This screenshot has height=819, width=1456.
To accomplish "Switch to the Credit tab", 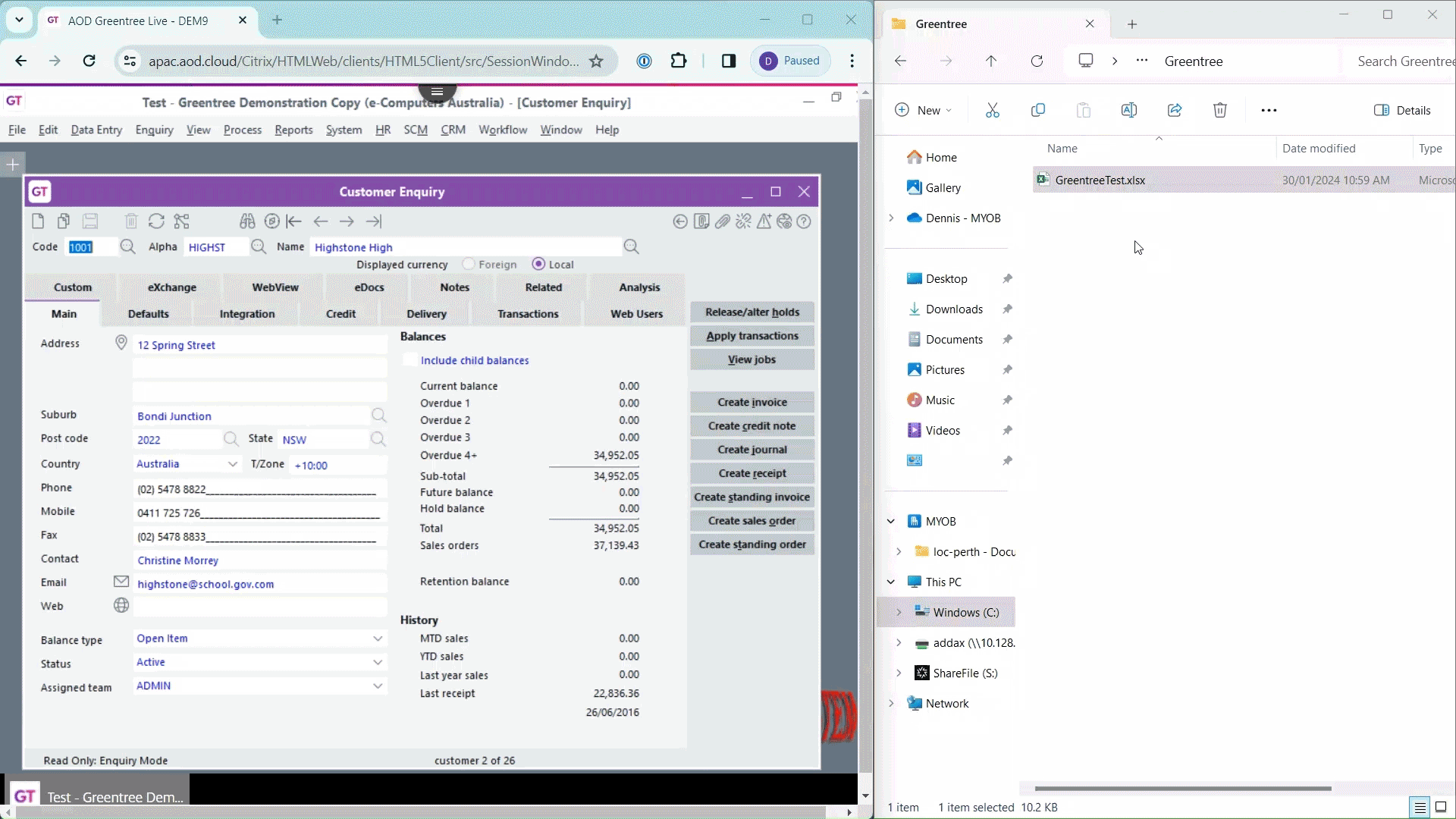I will click(340, 314).
